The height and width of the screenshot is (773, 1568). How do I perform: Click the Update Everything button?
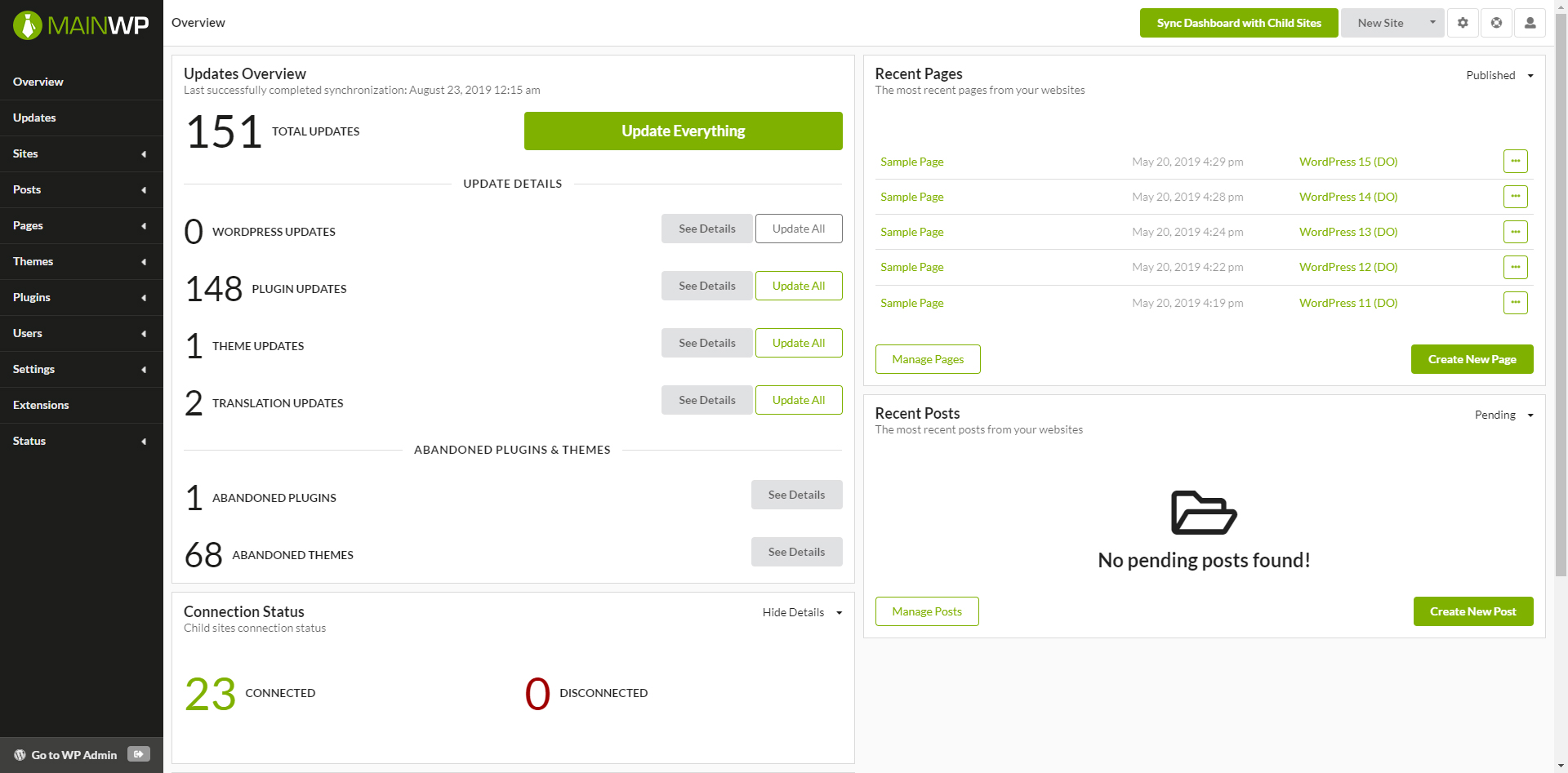pos(683,131)
